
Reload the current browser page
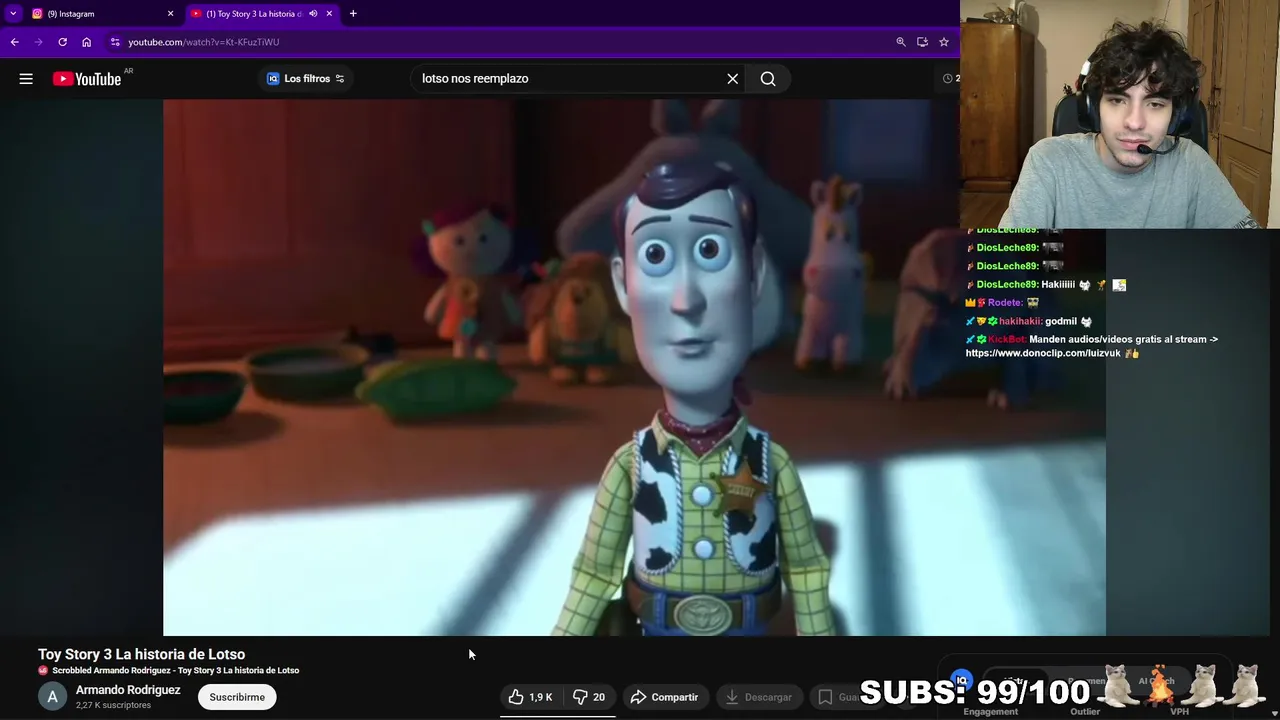62,42
